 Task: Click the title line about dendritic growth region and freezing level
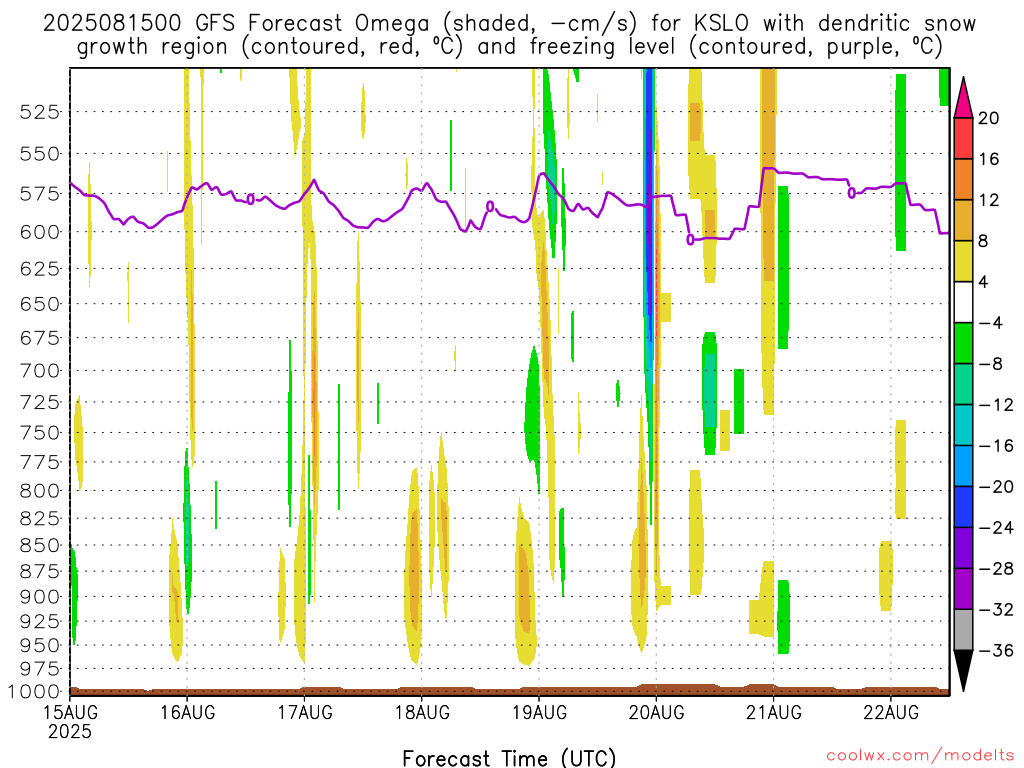tap(509, 47)
